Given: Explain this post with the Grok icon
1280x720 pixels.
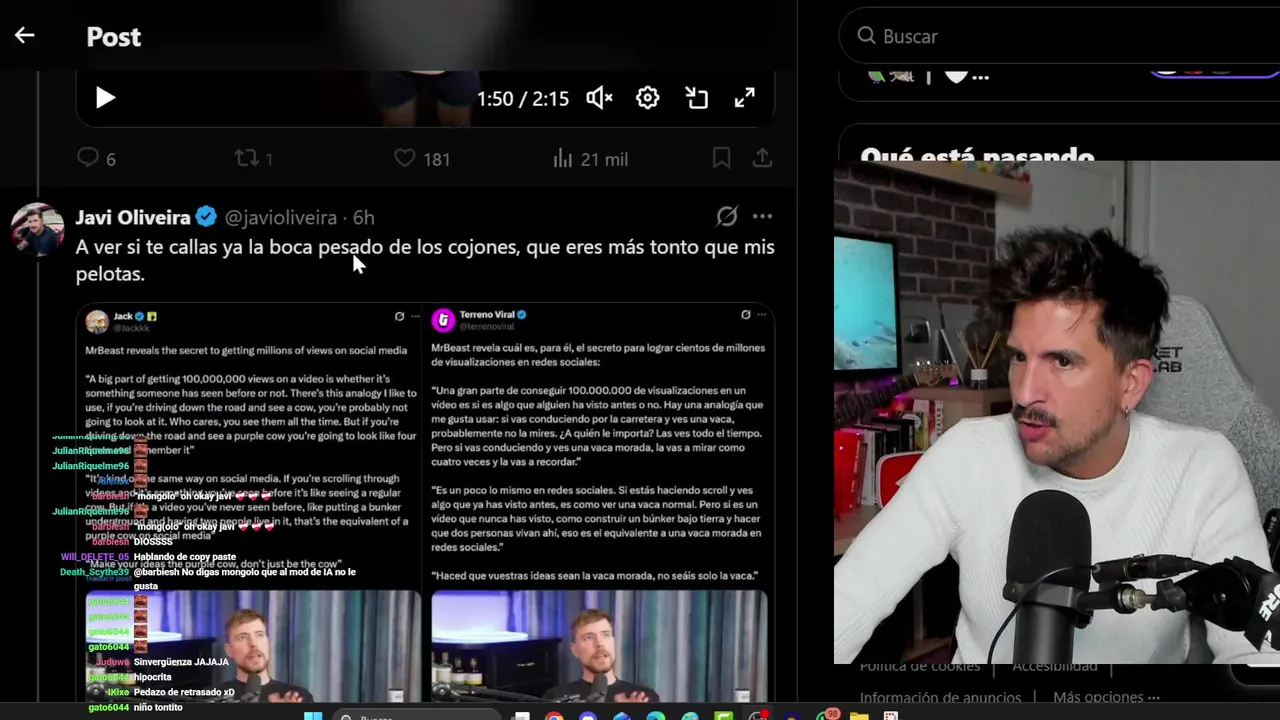Looking at the screenshot, I should (727, 216).
